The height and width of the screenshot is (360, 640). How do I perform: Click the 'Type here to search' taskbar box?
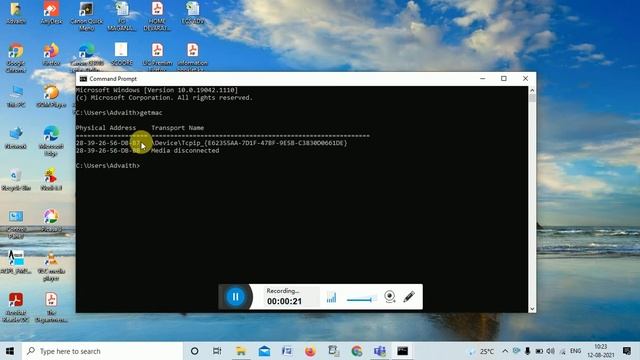point(101,351)
